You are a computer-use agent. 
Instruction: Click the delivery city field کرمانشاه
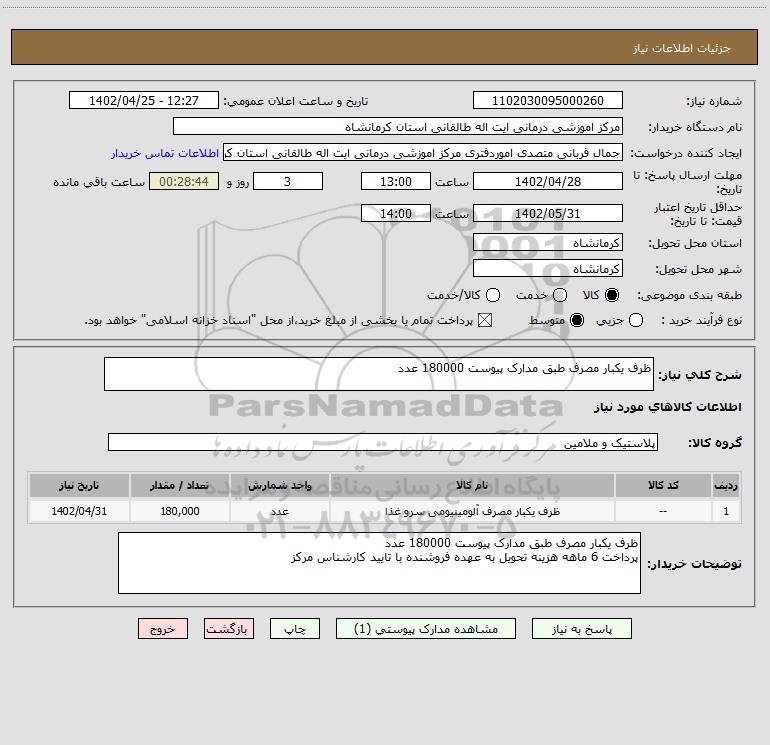coord(548,269)
